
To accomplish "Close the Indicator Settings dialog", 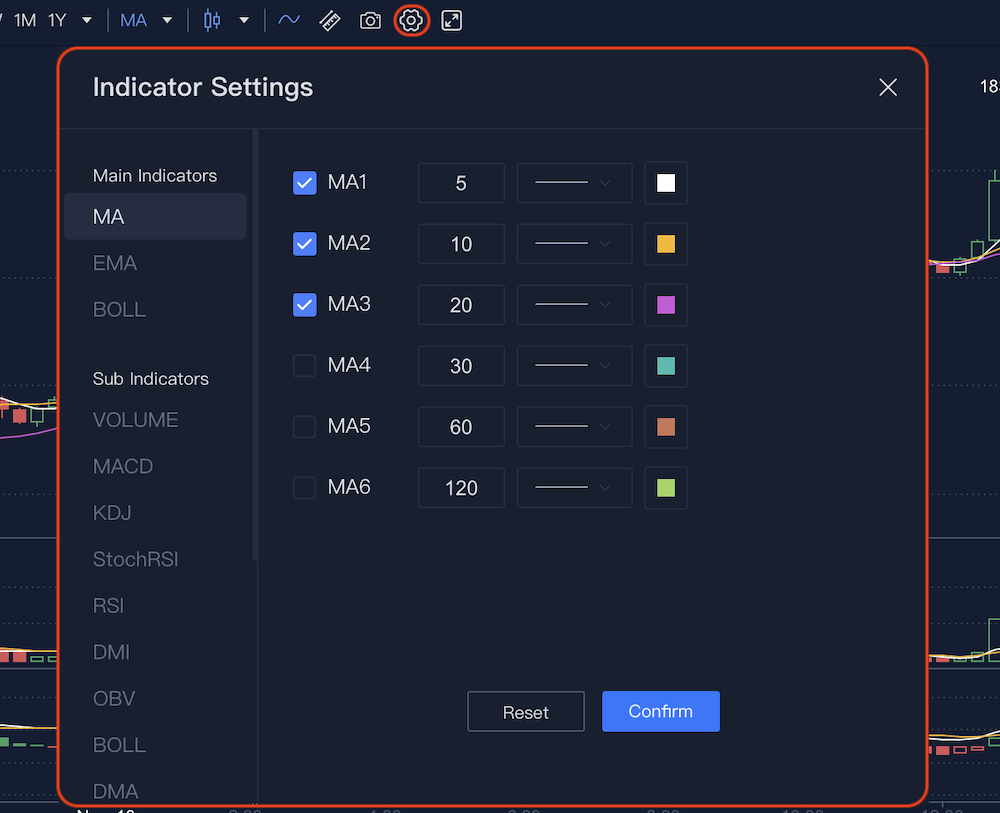I will (x=887, y=88).
